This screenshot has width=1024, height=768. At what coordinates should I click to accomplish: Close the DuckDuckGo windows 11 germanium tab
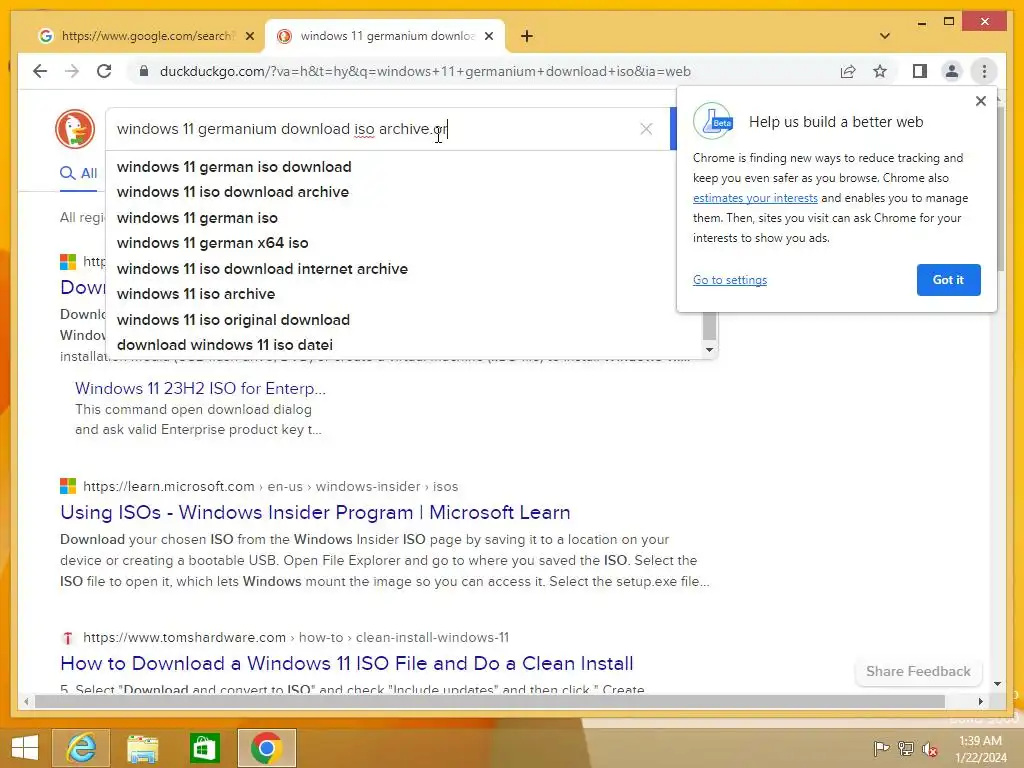(x=488, y=36)
